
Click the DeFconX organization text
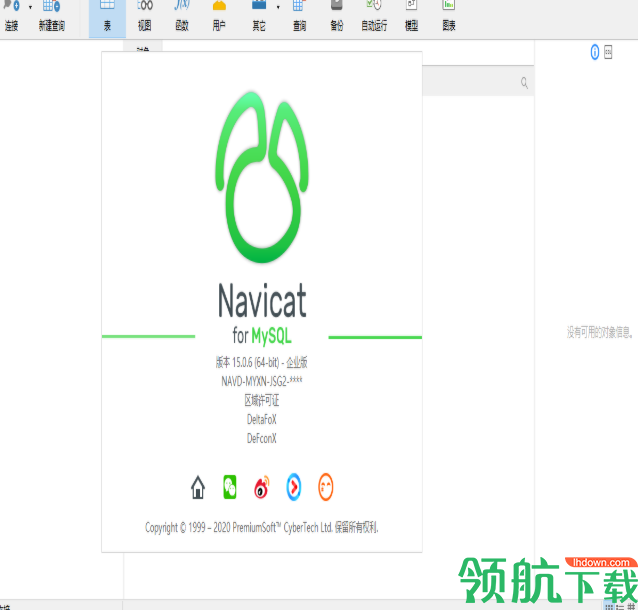(x=262, y=438)
